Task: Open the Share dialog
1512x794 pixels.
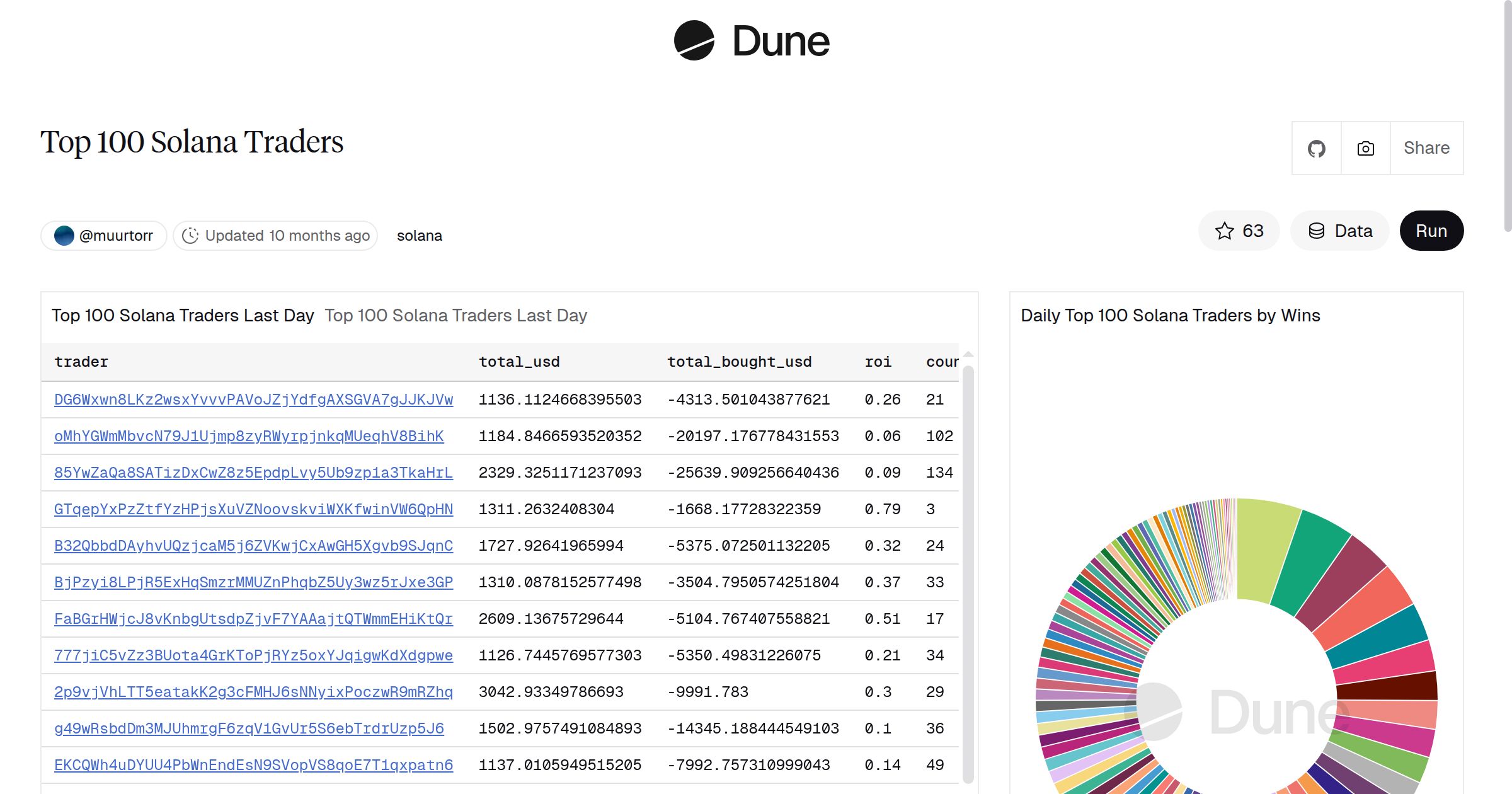Action: tap(1426, 147)
